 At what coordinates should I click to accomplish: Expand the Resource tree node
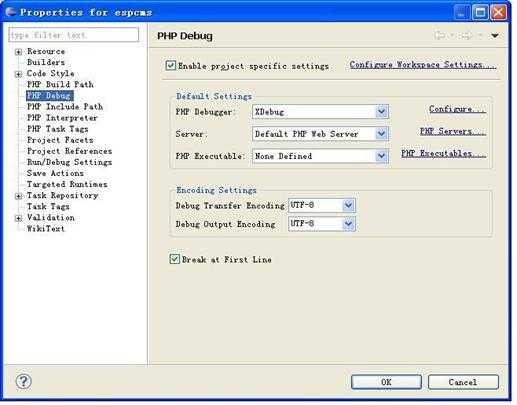pos(19,52)
